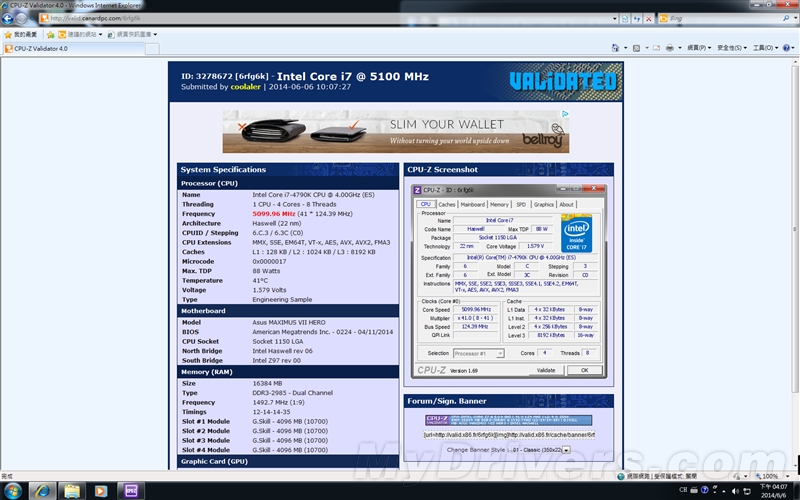The width and height of the screenshot is (800, 500).
Task: Click Internet Explorer taskbar icon
Action: tap(42, 491)
